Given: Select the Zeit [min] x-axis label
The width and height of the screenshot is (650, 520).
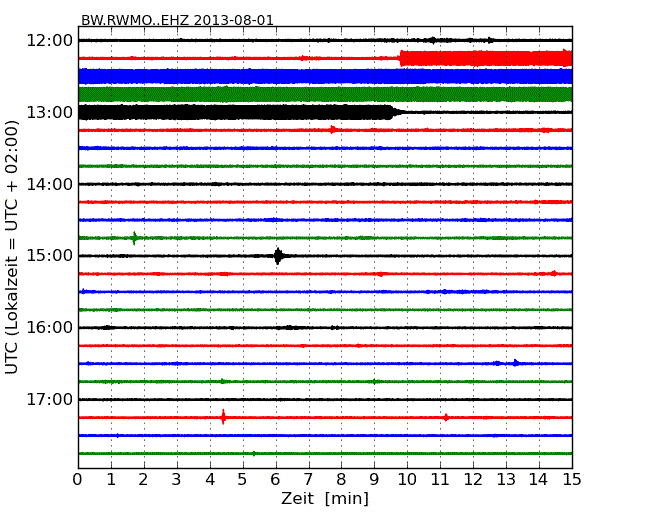Looking at the screenshot, I should coord(325,498).
